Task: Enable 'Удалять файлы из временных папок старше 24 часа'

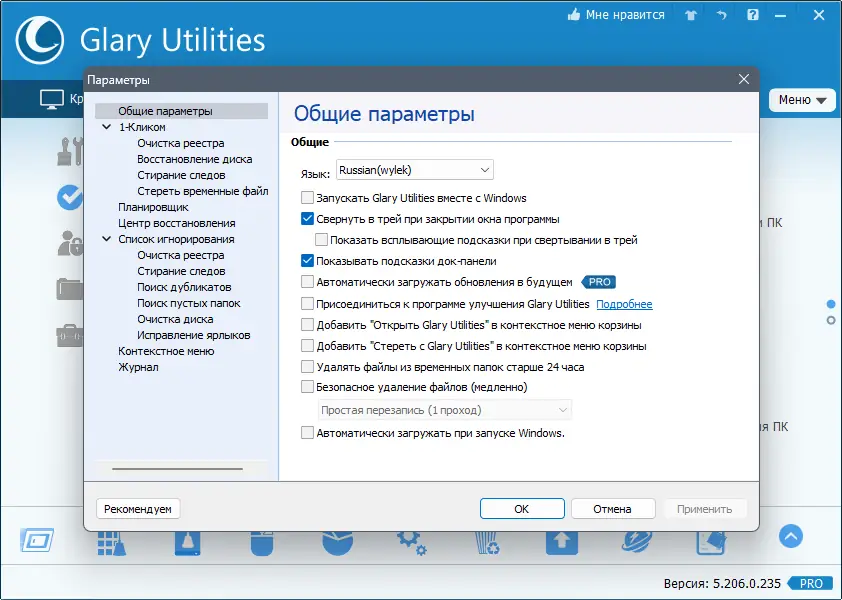Action: click(x=307, y=367)
